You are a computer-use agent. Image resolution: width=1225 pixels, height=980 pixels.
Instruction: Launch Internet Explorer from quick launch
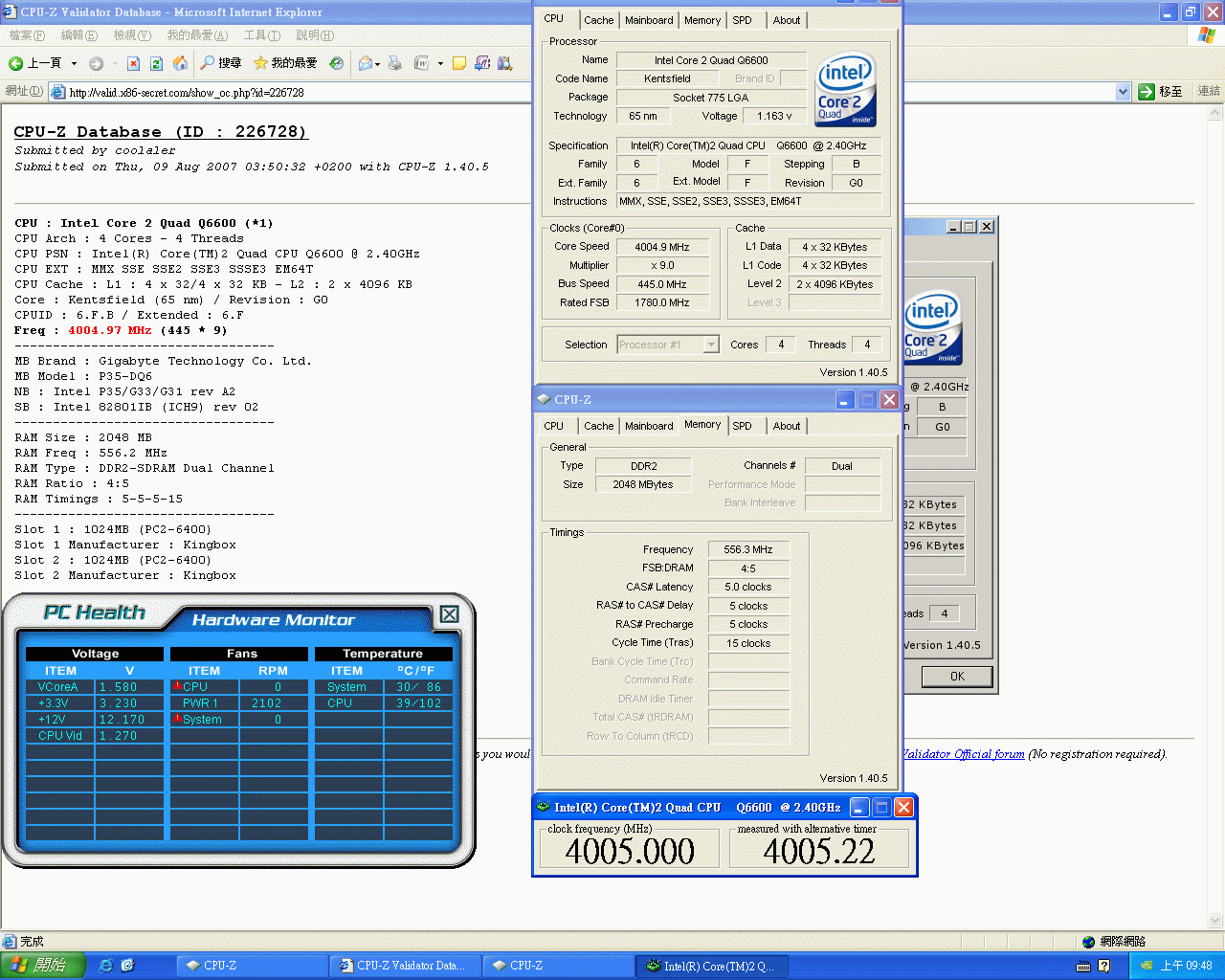106,966
